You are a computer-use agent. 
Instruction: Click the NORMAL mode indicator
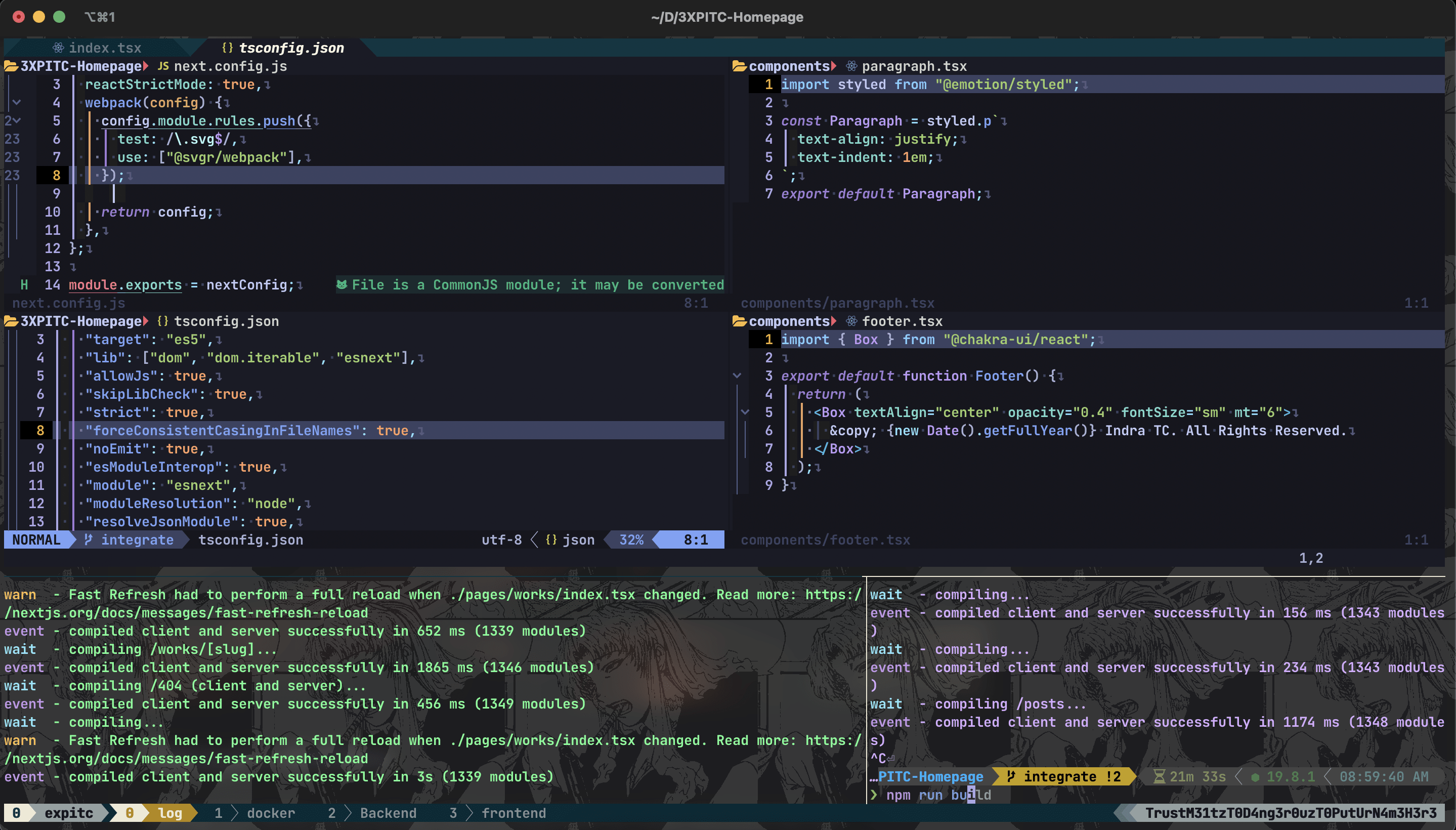(36, 539)
